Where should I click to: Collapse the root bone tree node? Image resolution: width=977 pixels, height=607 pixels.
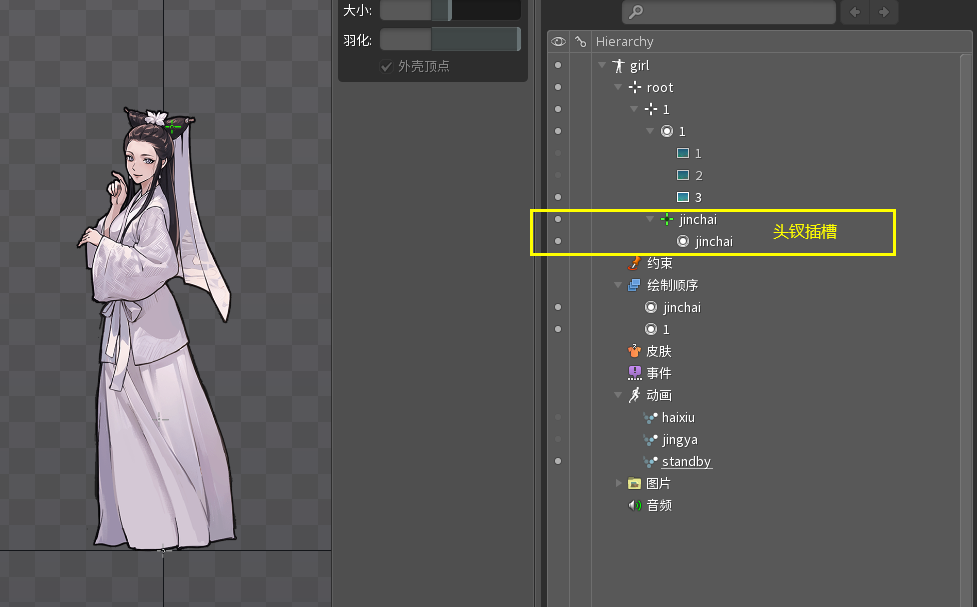(618, 88)
